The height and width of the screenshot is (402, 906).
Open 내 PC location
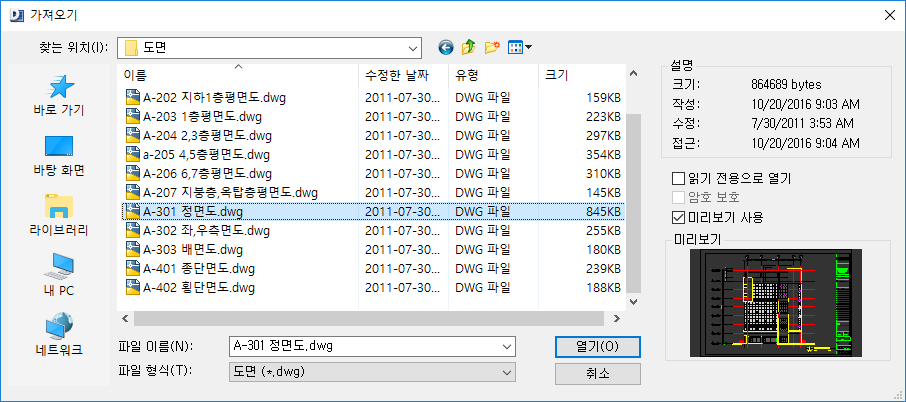coord(58,275)
